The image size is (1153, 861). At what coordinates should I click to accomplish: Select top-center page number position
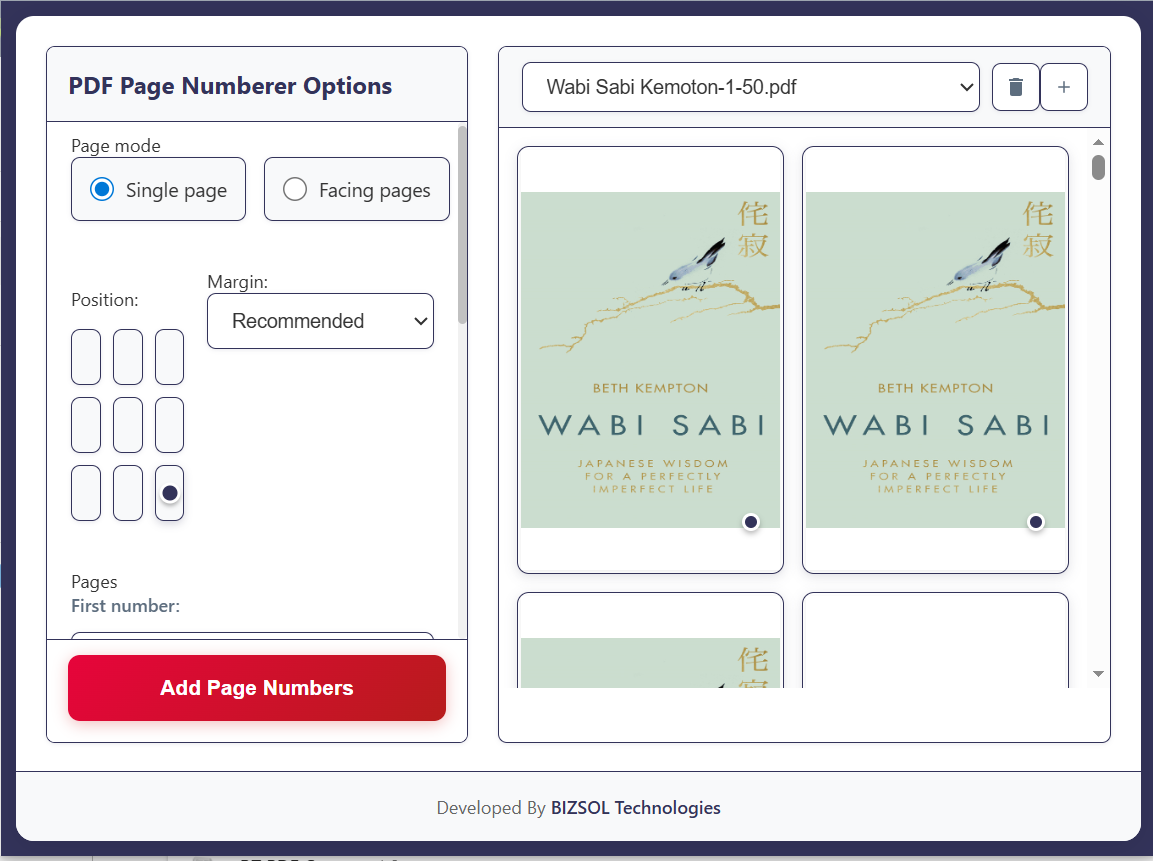point(128,357)
